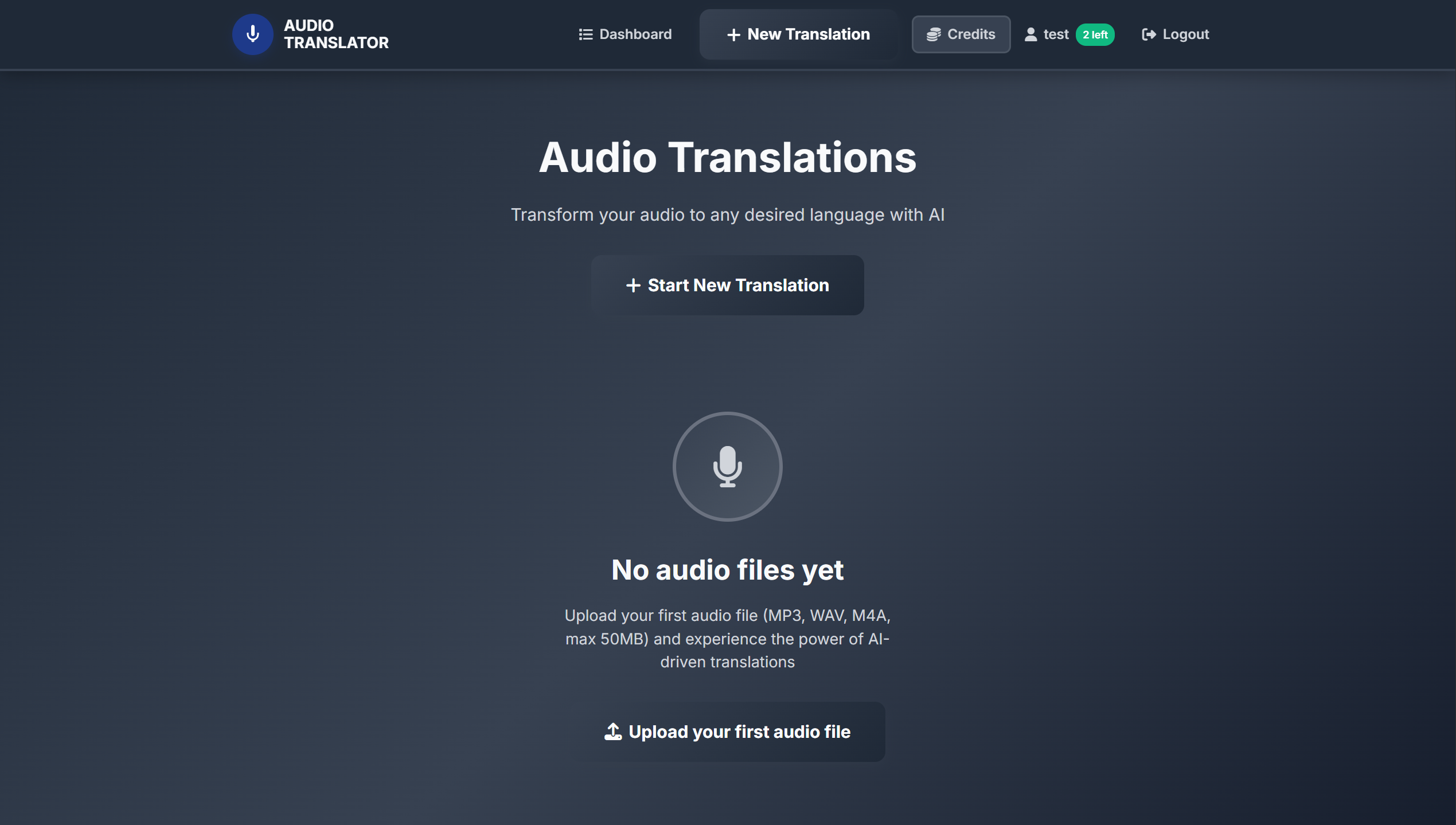Viewport: 1456px width, 825px height.
Task: Click the logout arrow icon
Action: tap(1149, 34)
